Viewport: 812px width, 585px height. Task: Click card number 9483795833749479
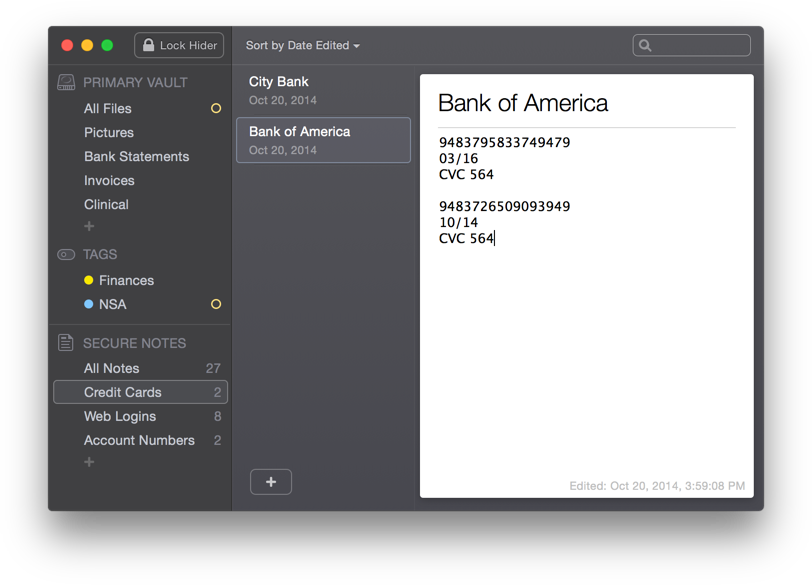click(504, 142)
